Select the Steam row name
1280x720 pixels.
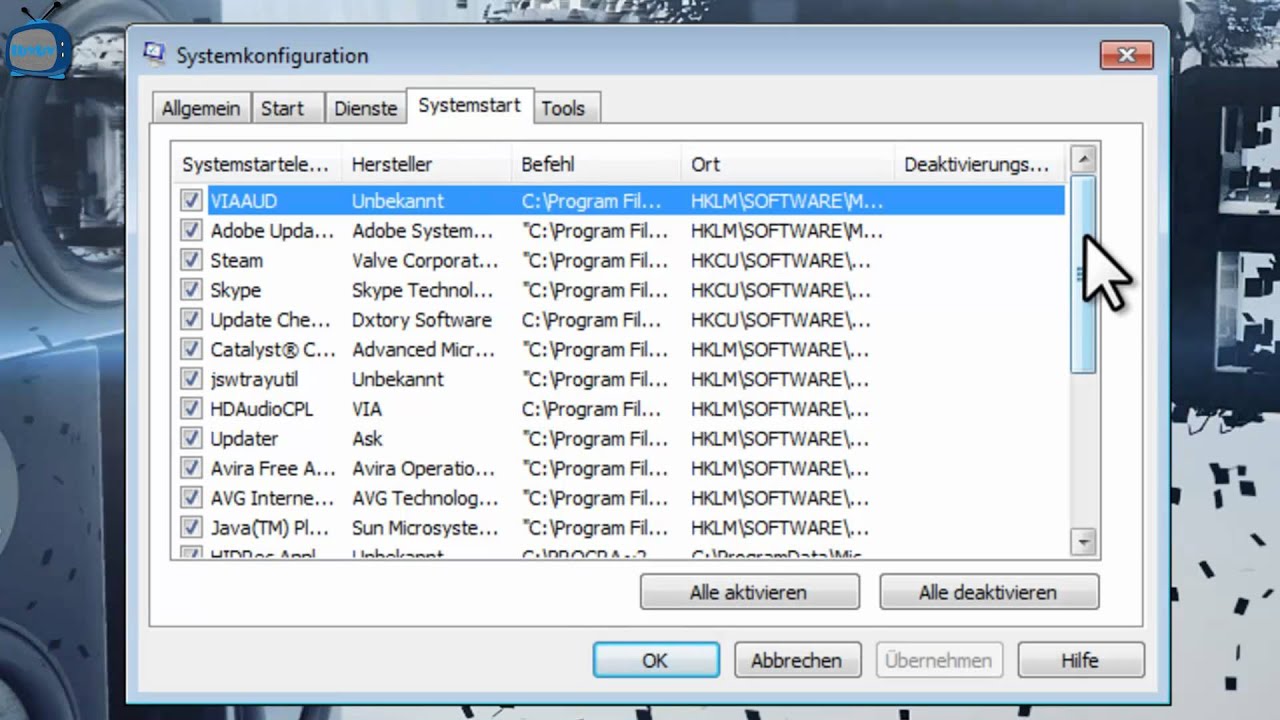[237, 260]
